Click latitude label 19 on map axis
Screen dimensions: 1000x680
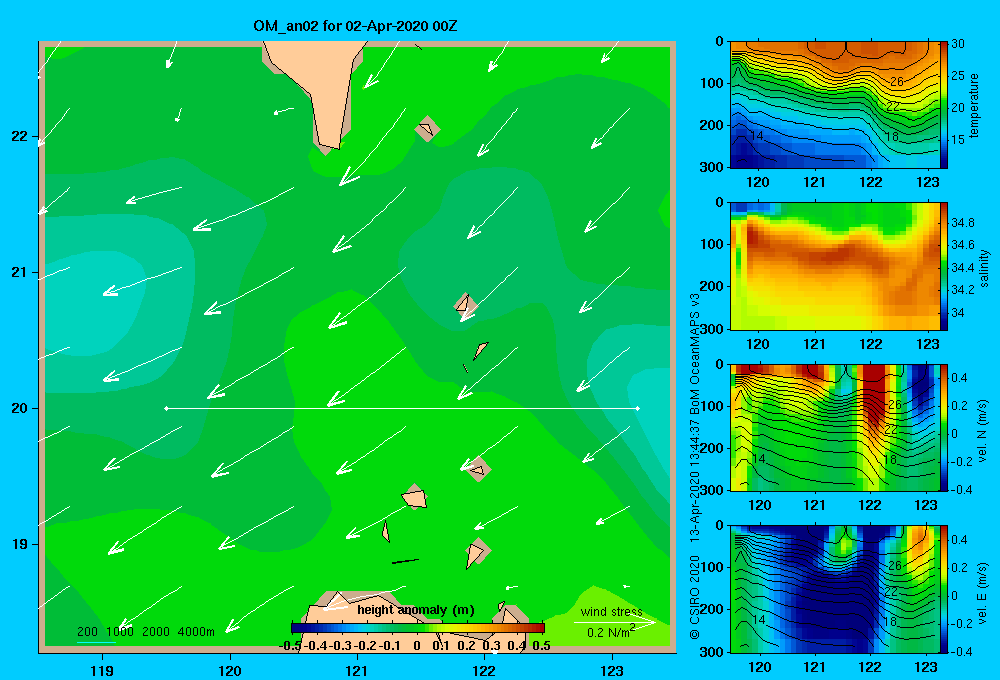point(20,544)
